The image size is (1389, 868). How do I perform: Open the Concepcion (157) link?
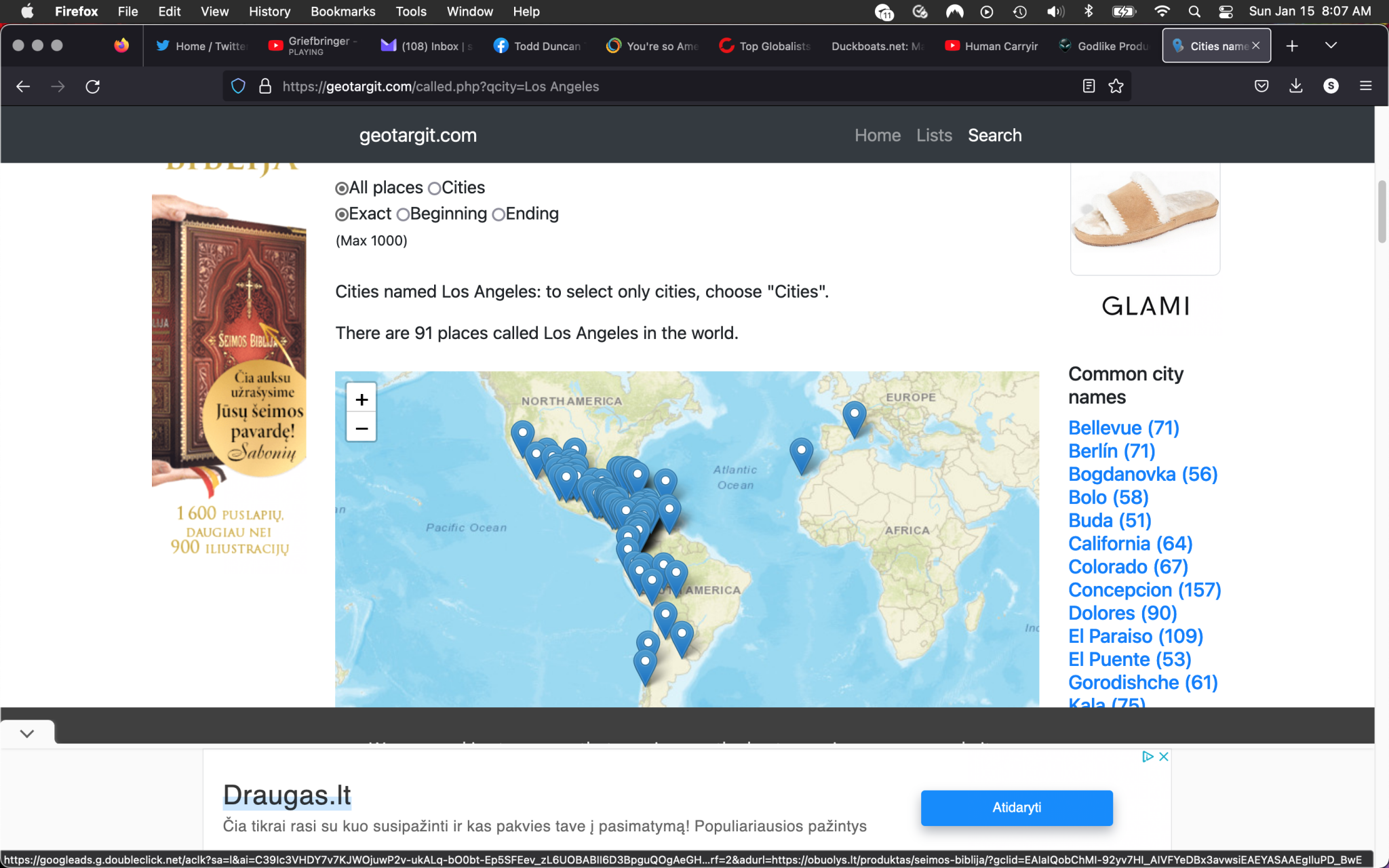point(1145,589)
